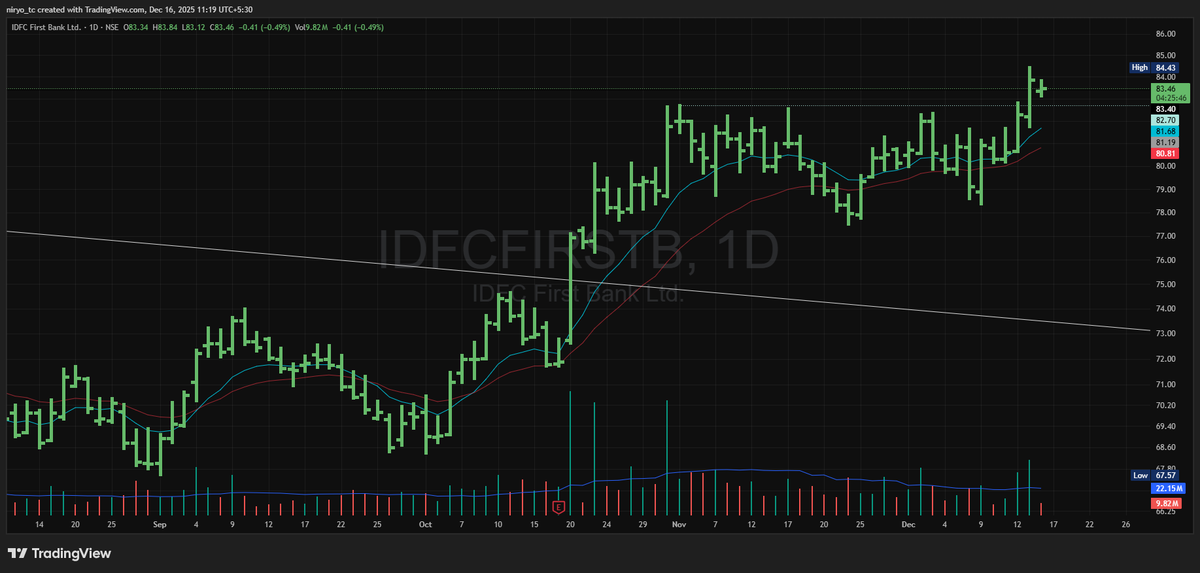Click the 79.00 price axis tick

pos(1165,189)
